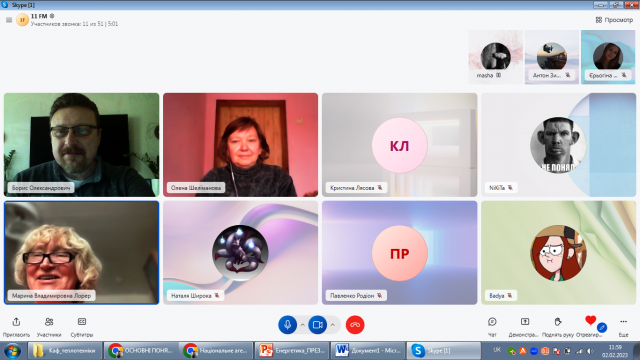Open the Windows Start button
Screen dimensions: 640x360
pos(12,351)
